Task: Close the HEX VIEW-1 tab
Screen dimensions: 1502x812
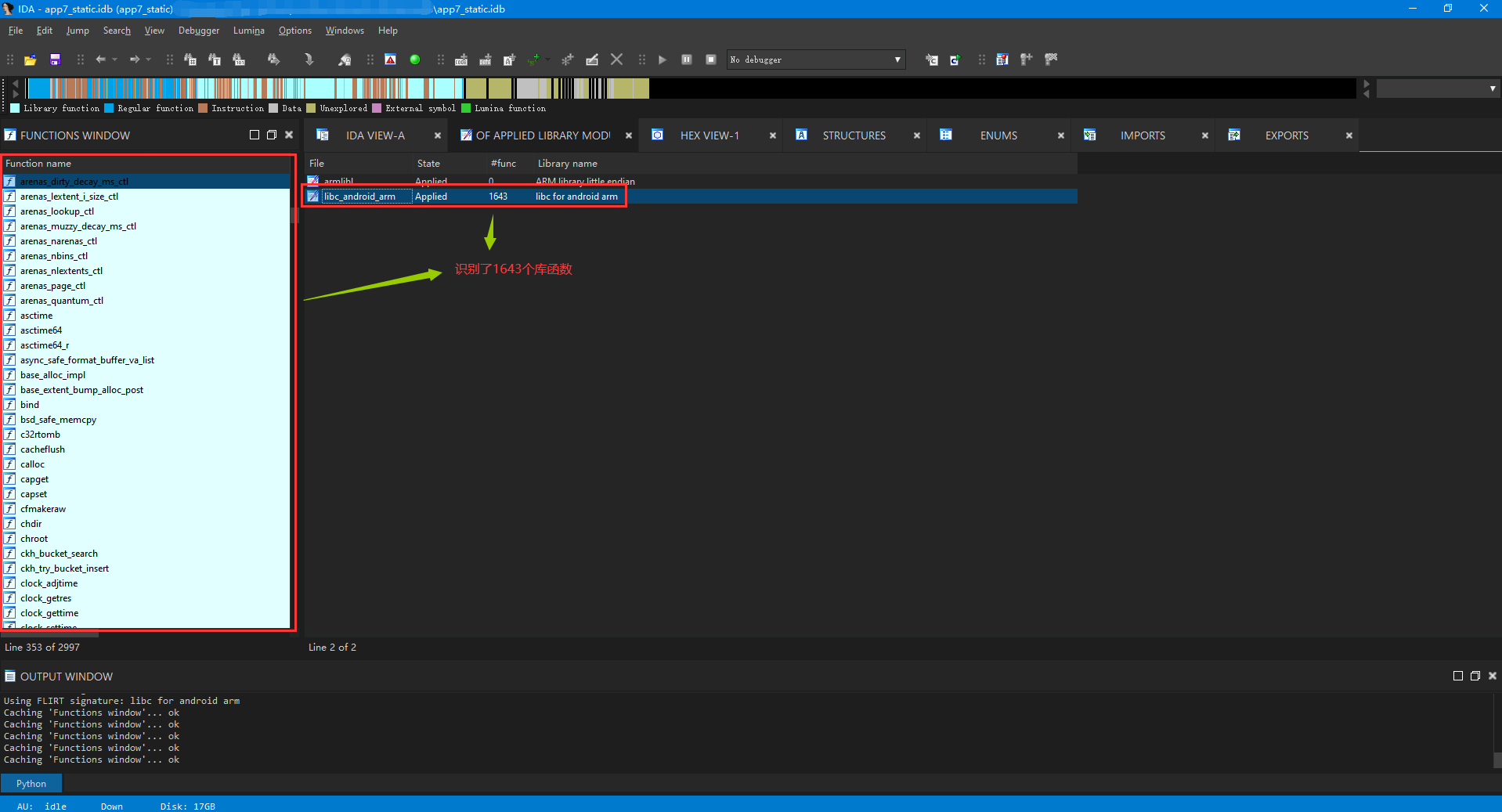Action: [773, 135]
